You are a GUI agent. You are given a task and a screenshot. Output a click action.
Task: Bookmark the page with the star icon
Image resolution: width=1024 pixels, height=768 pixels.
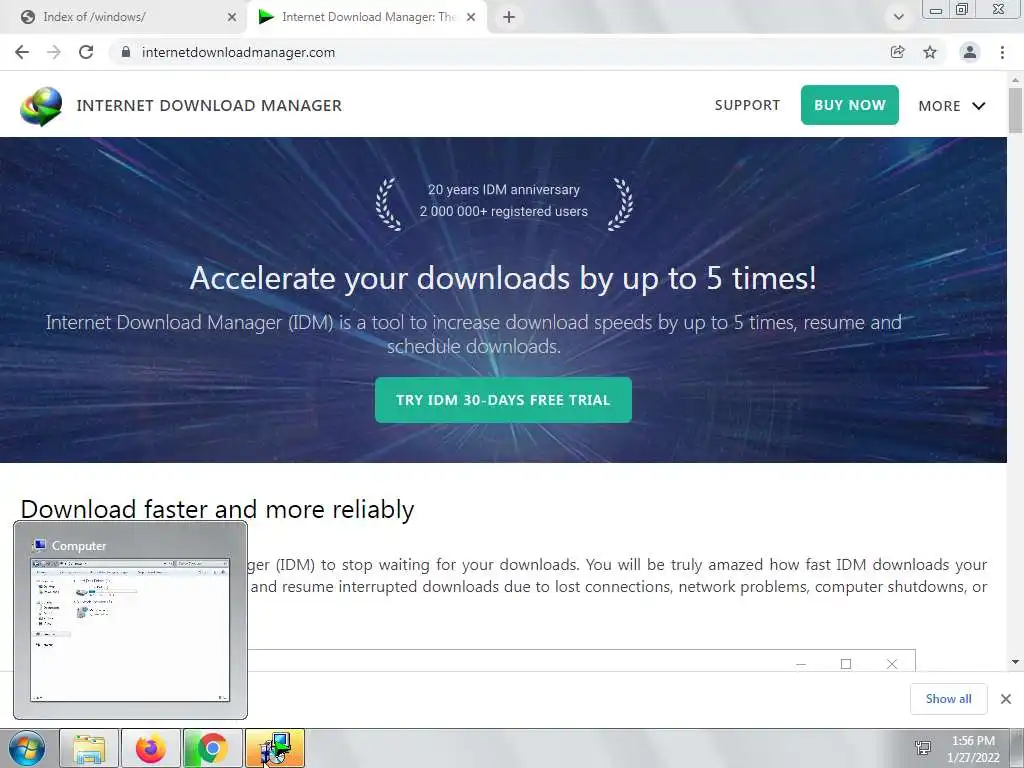click(x=930, y=52)
